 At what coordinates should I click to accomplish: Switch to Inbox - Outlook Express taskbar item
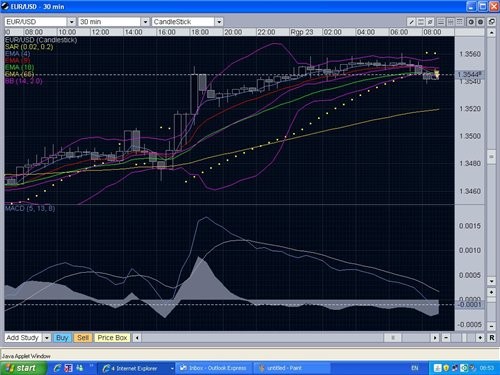click(x=214, y=368)
